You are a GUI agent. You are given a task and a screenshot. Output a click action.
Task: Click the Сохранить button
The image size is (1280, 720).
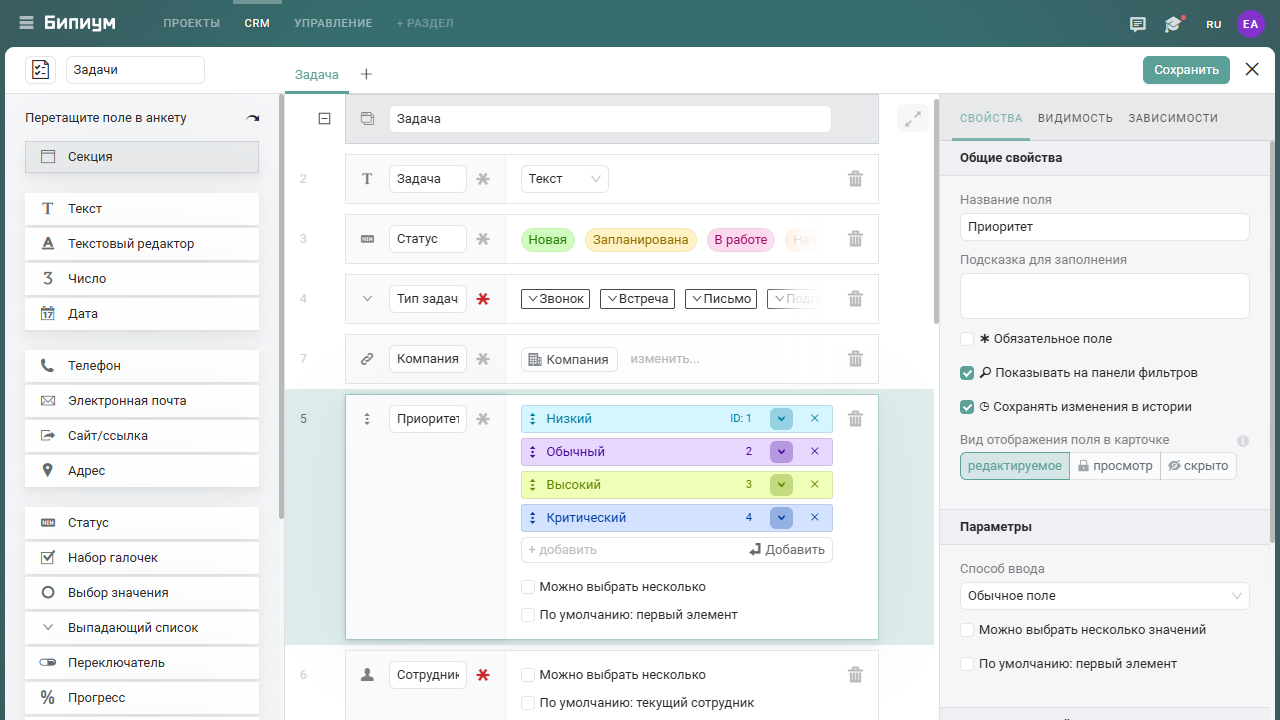1186,70
